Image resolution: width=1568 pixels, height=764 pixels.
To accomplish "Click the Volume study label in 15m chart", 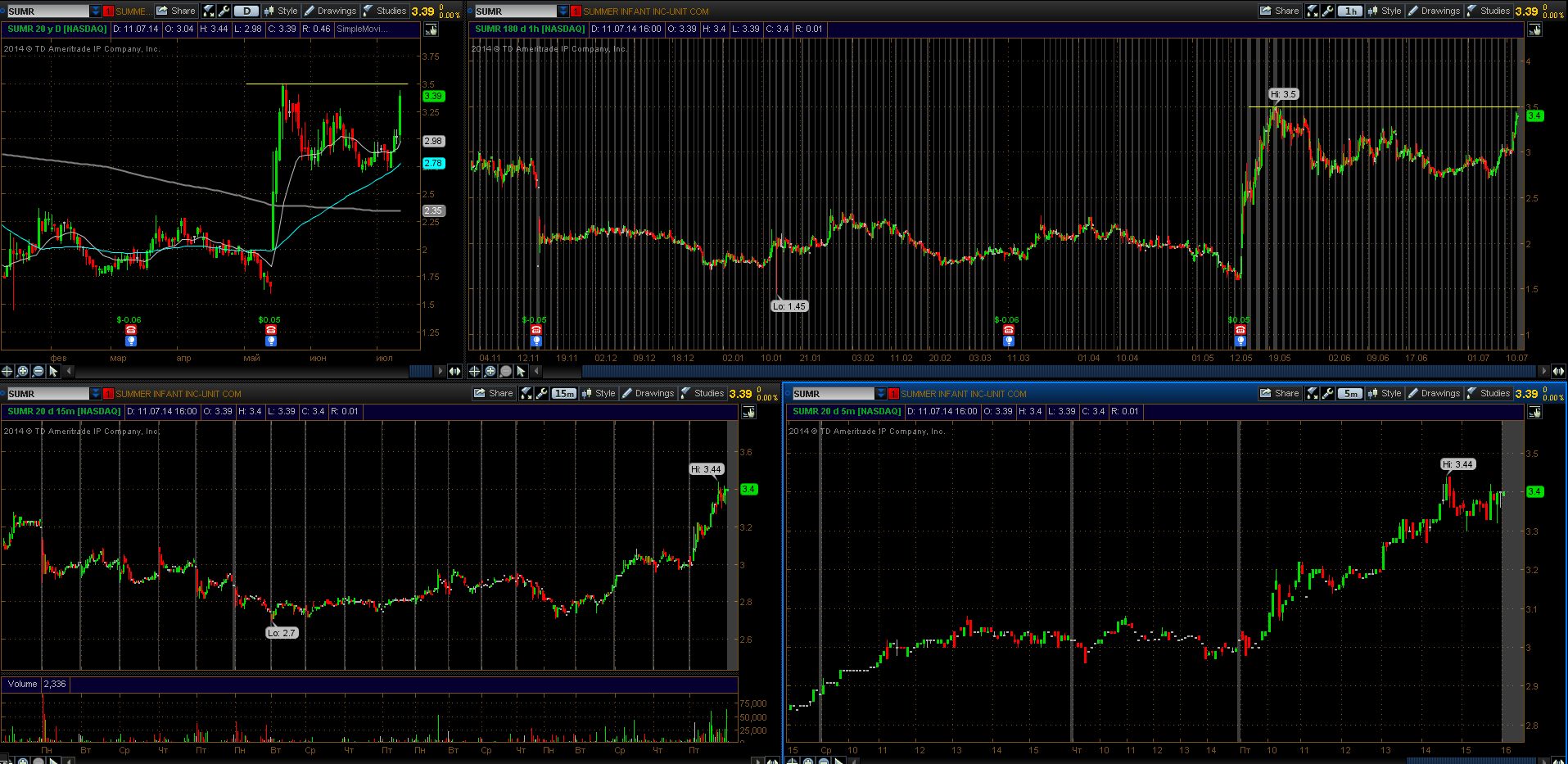I will 23,684.
